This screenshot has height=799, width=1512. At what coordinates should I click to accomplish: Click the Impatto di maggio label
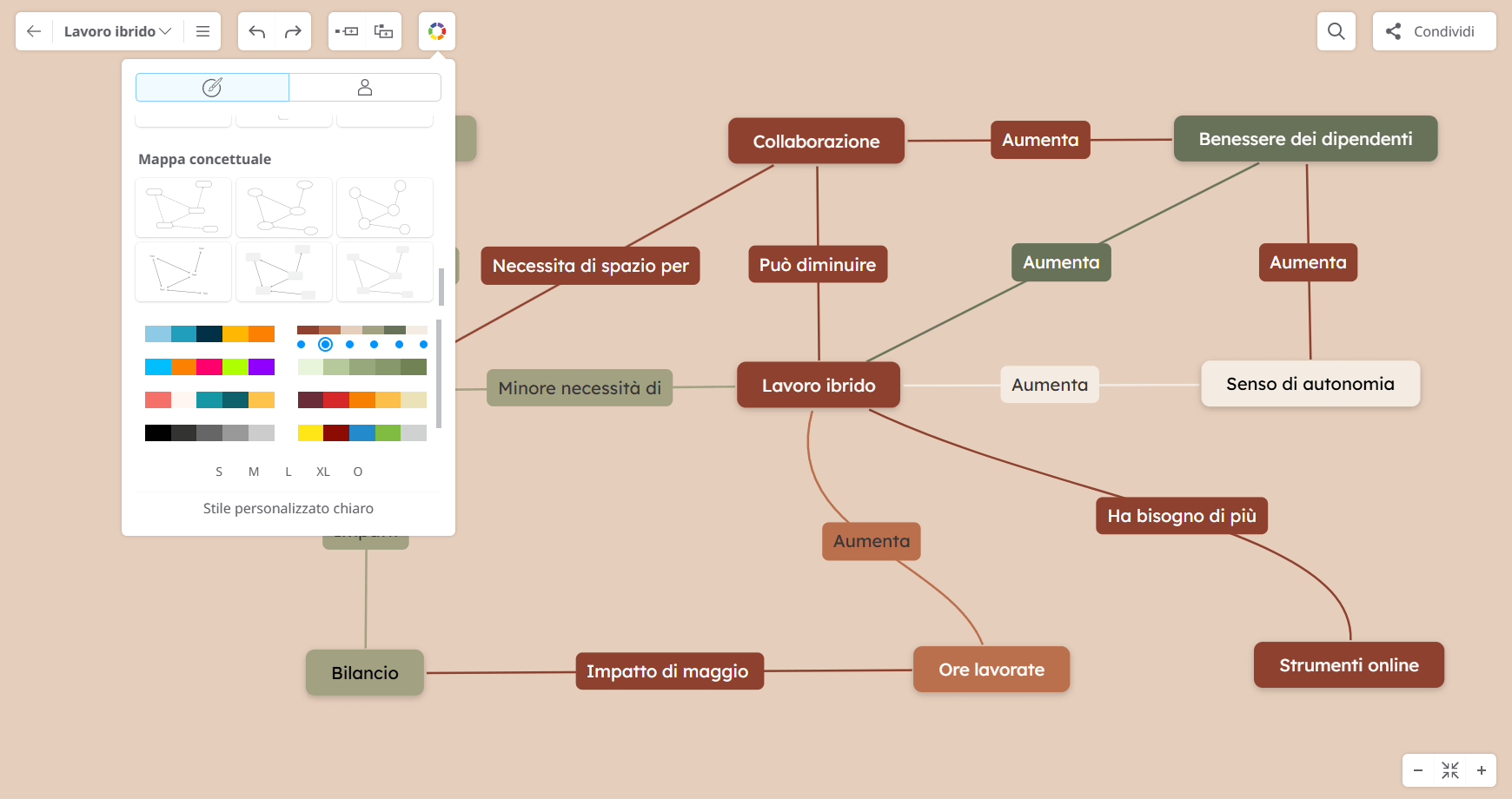pos(669,671)
